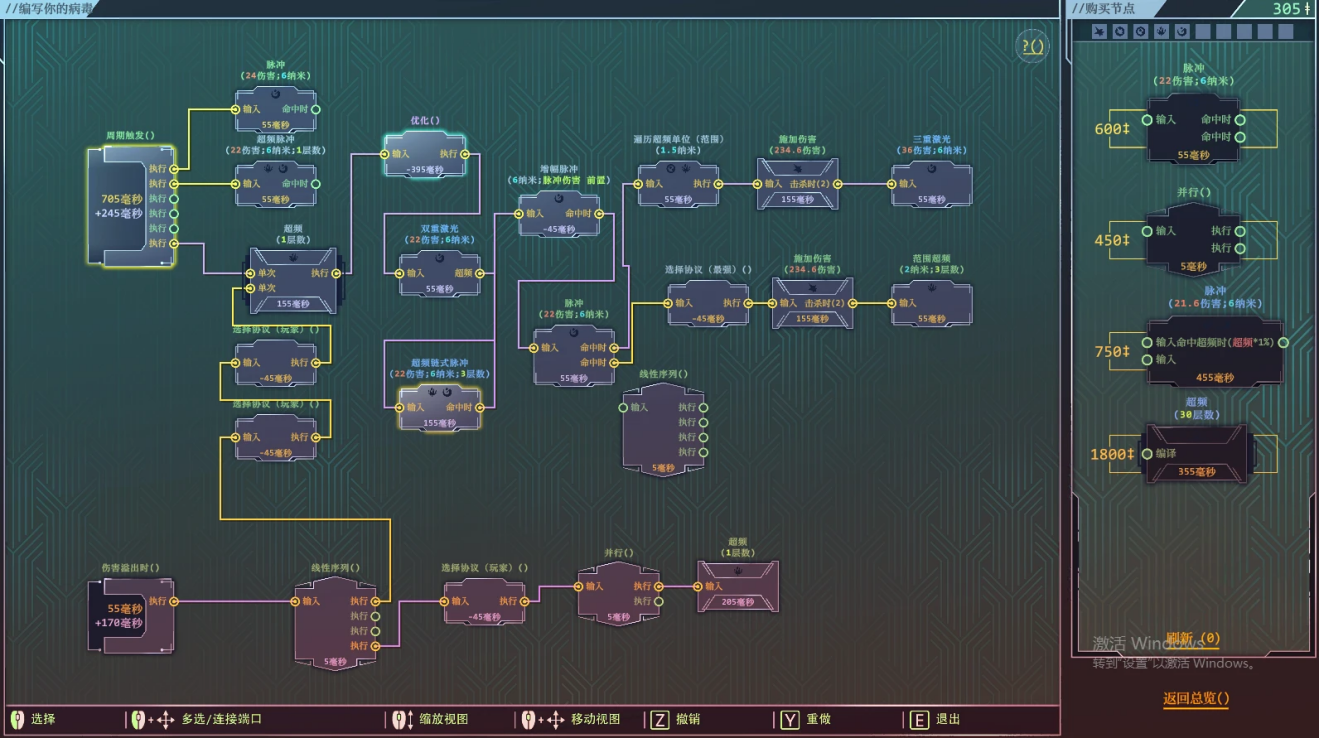Image resolution: width=1319 pixels, height=738 pixels.
Task: Open the ?() help icon
Action: [1033, 46]
